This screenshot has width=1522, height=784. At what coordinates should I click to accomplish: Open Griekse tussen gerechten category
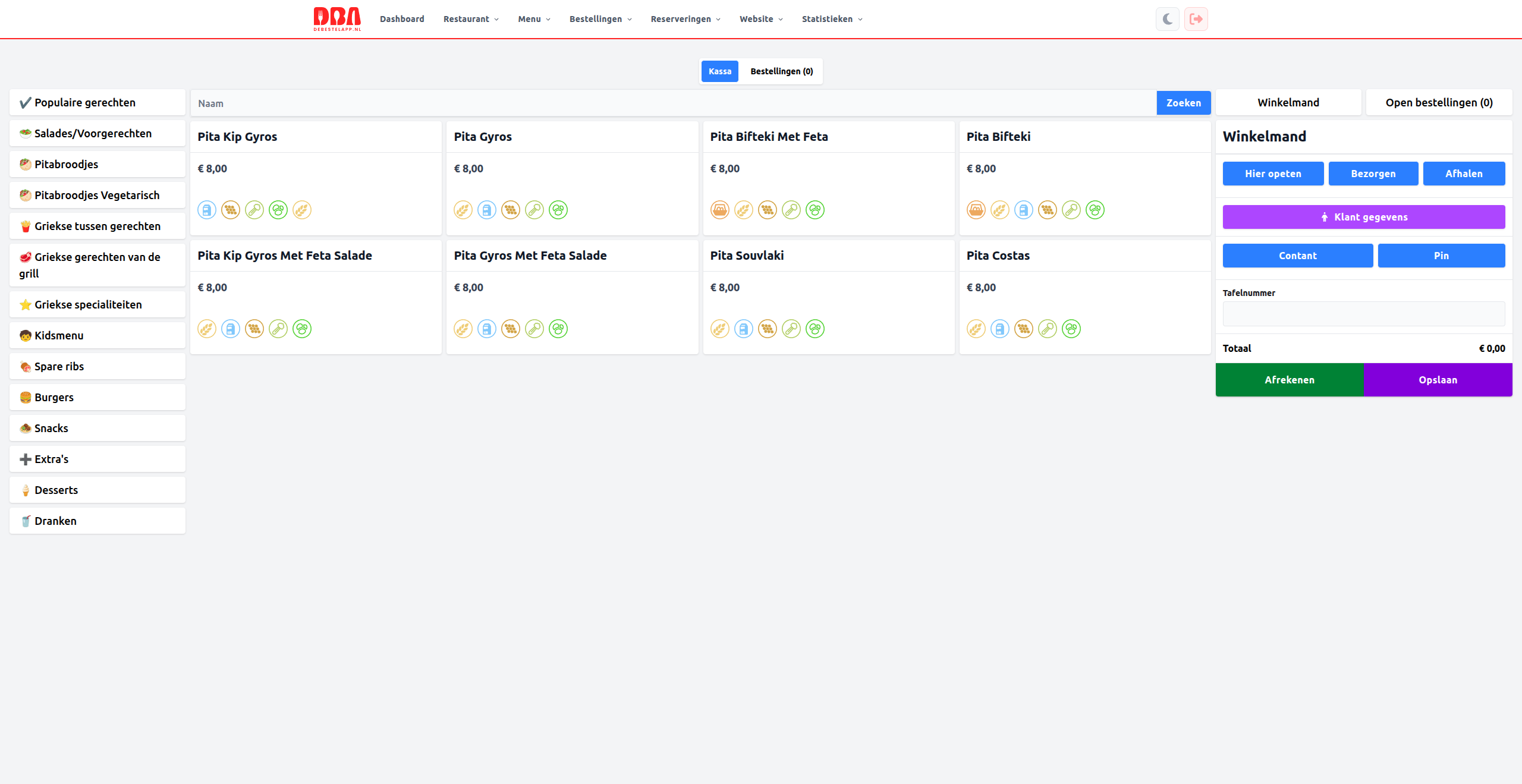tap(98, 226)
